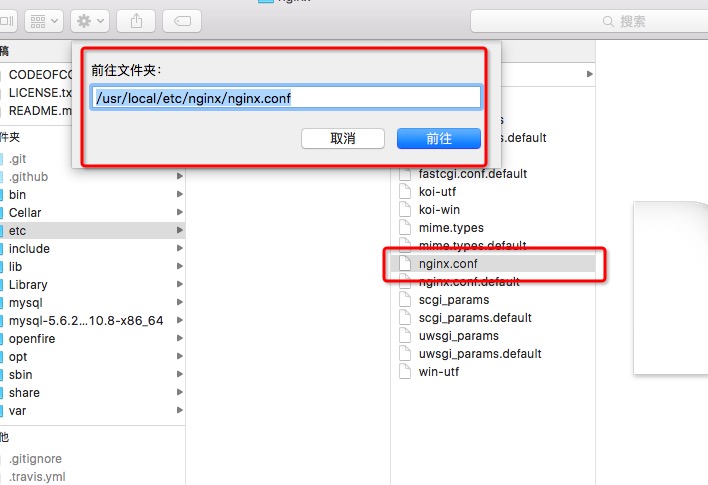Click the 前往 go button
Screen dimensions: 708x485
click(439, 138)
